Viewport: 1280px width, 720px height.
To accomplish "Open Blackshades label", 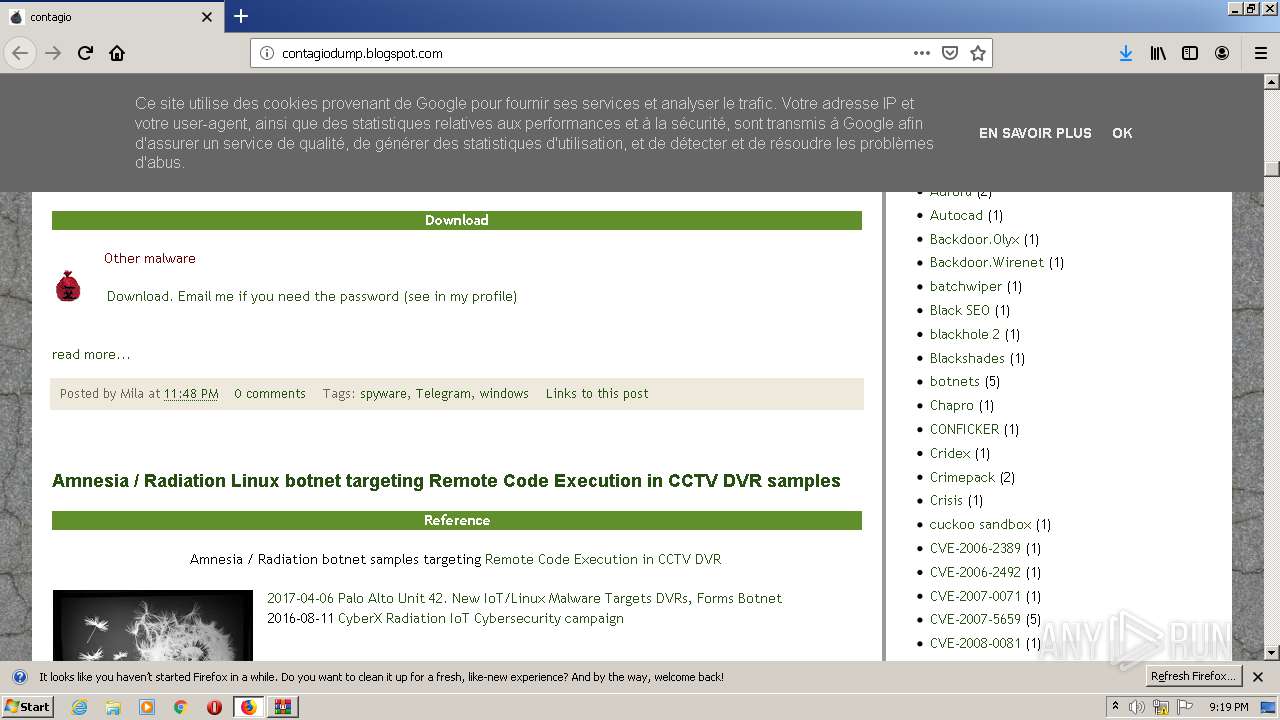I will (x=967, y=358).
